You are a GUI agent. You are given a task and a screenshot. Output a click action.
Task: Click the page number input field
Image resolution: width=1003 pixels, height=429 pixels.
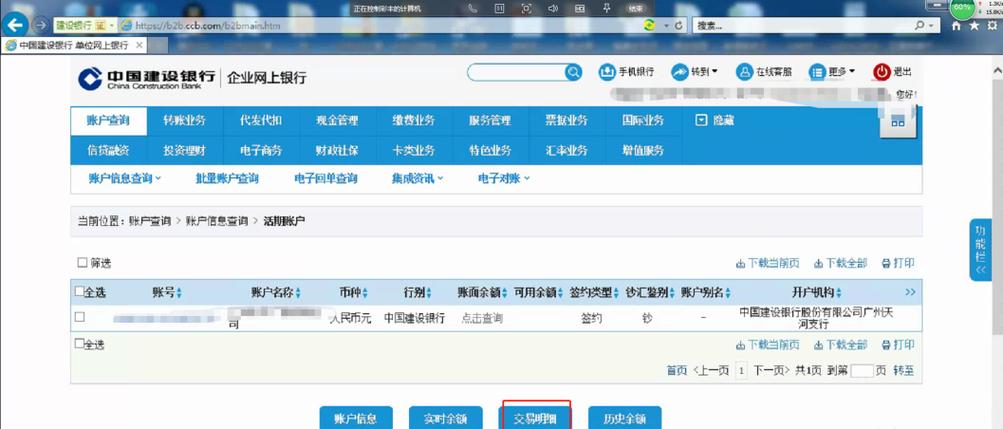(862, 370)
